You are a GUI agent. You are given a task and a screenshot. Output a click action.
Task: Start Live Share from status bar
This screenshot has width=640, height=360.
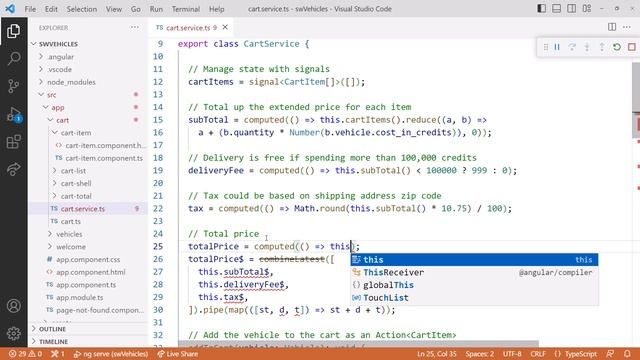[x=178, y=354]
